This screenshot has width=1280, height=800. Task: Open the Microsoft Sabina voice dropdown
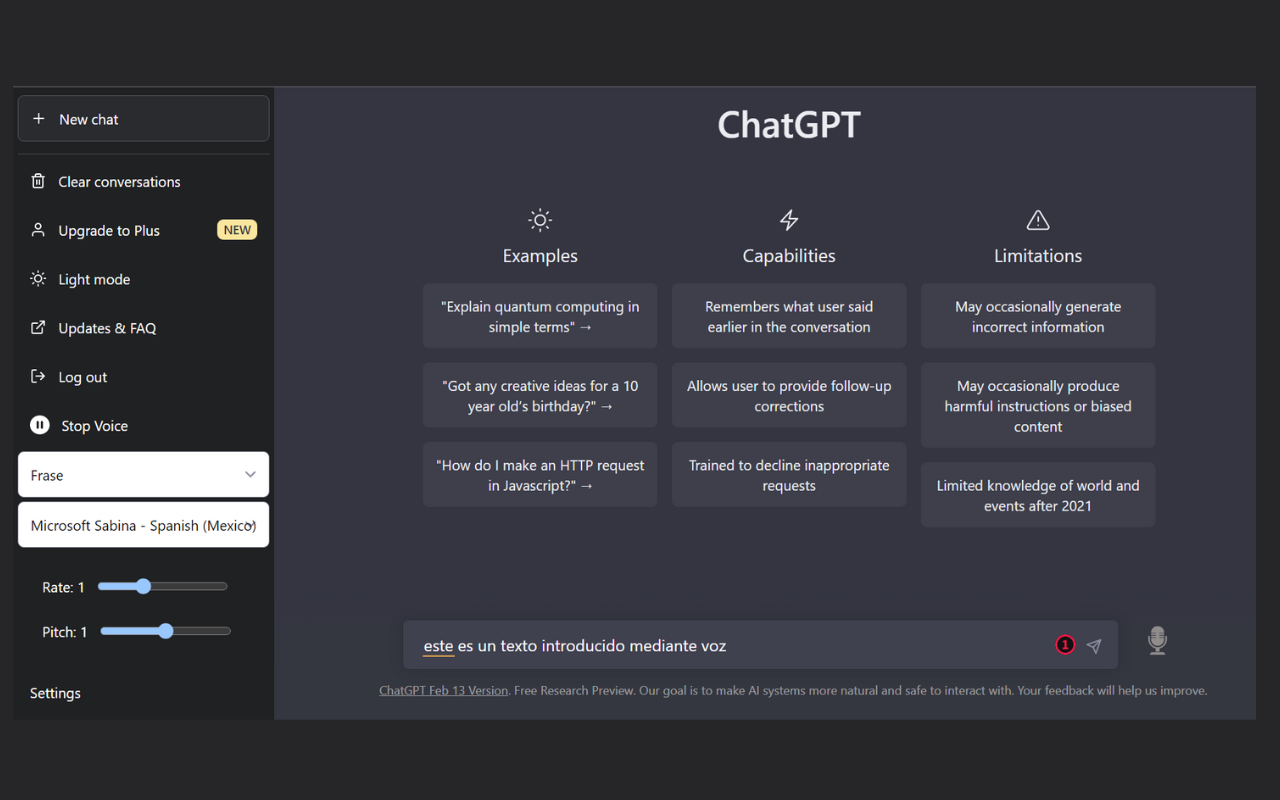pos(143,525)
